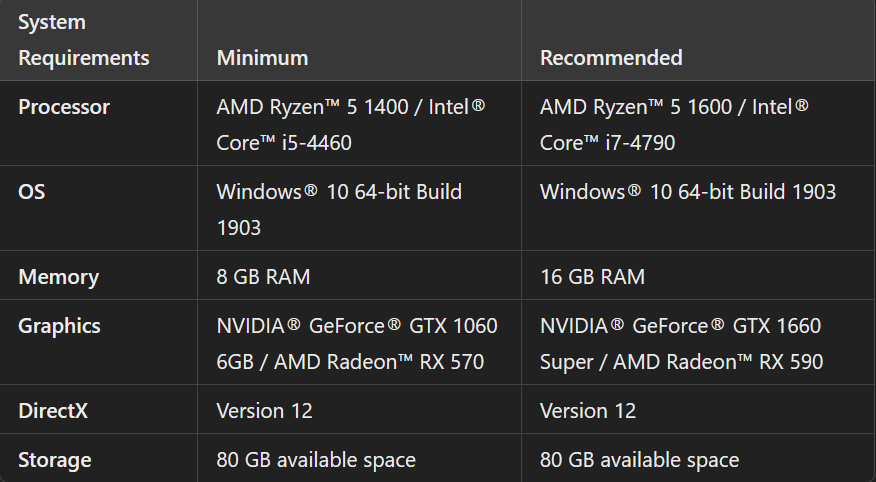The image size is (876, 482).
Task: Click the "16 GB RAM" cell
Action: coord(592,277)
